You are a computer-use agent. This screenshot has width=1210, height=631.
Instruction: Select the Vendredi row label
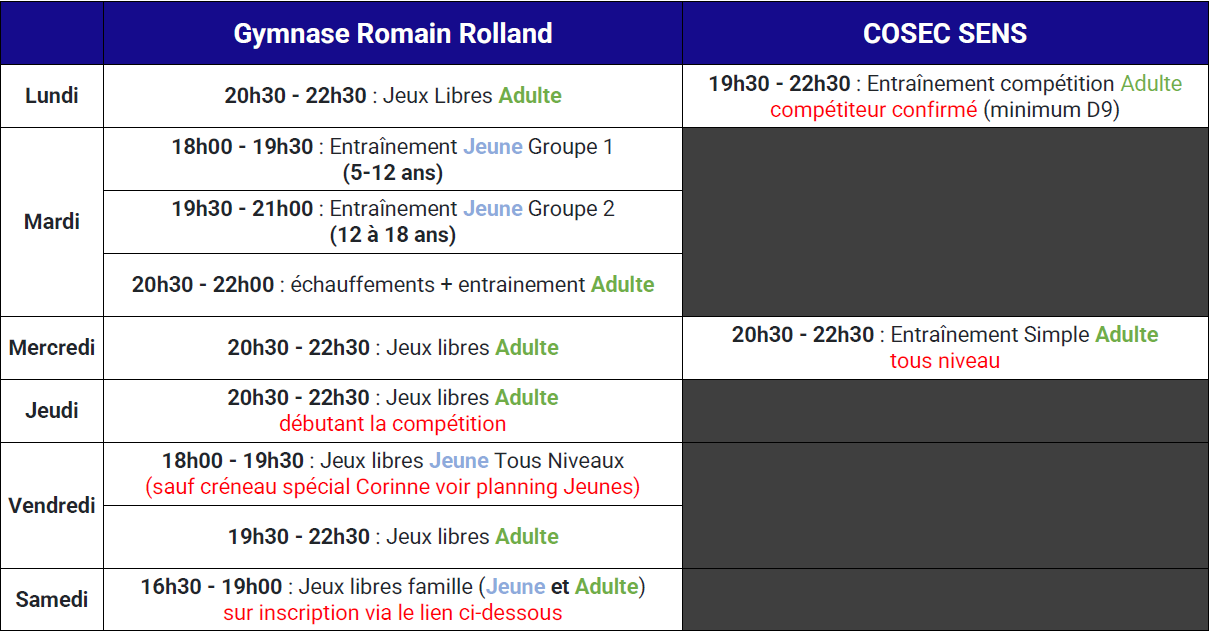52,505
